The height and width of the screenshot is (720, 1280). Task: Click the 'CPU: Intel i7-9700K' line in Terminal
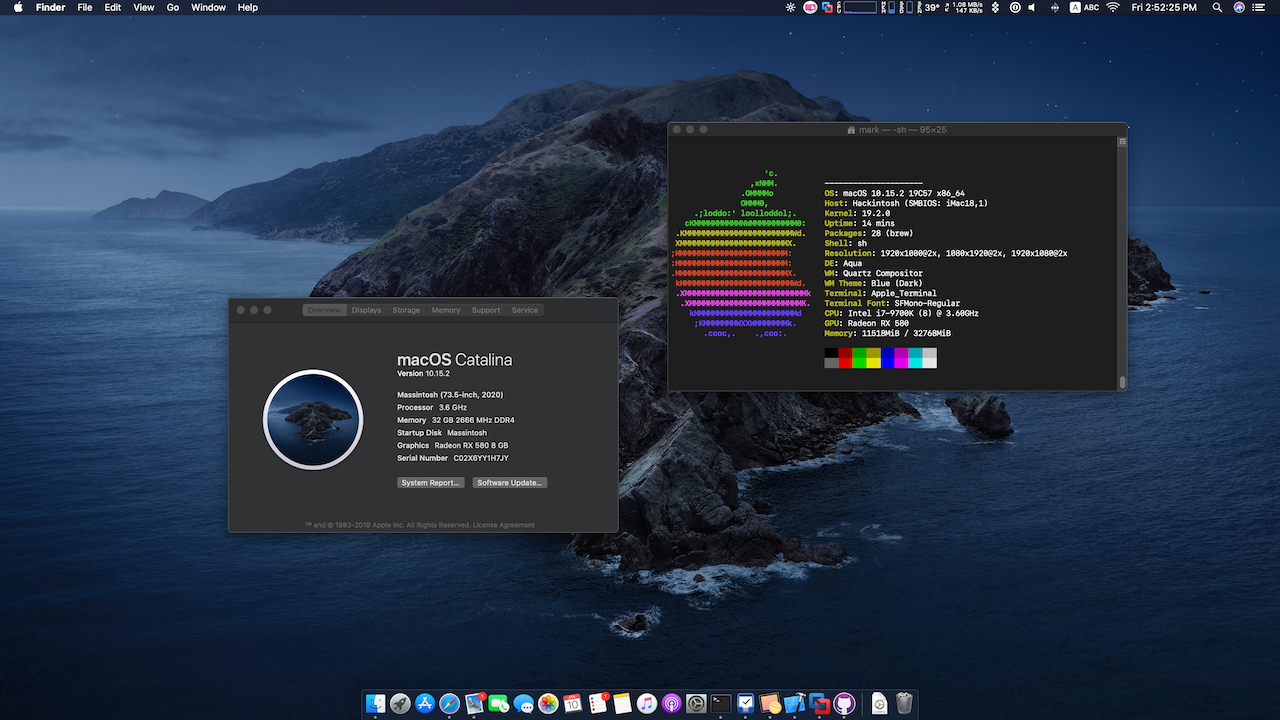[x=901, y=313]
